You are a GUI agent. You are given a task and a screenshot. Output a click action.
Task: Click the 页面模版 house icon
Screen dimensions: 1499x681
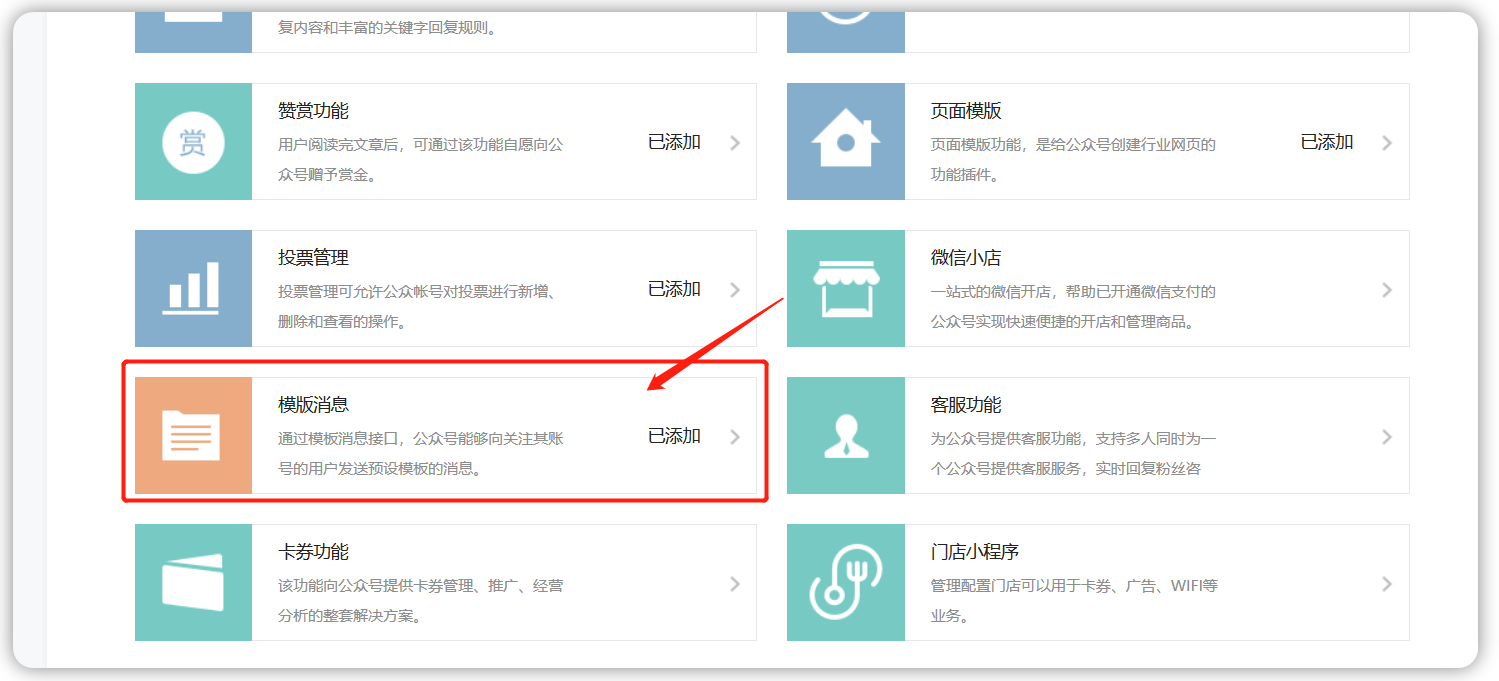845,142
